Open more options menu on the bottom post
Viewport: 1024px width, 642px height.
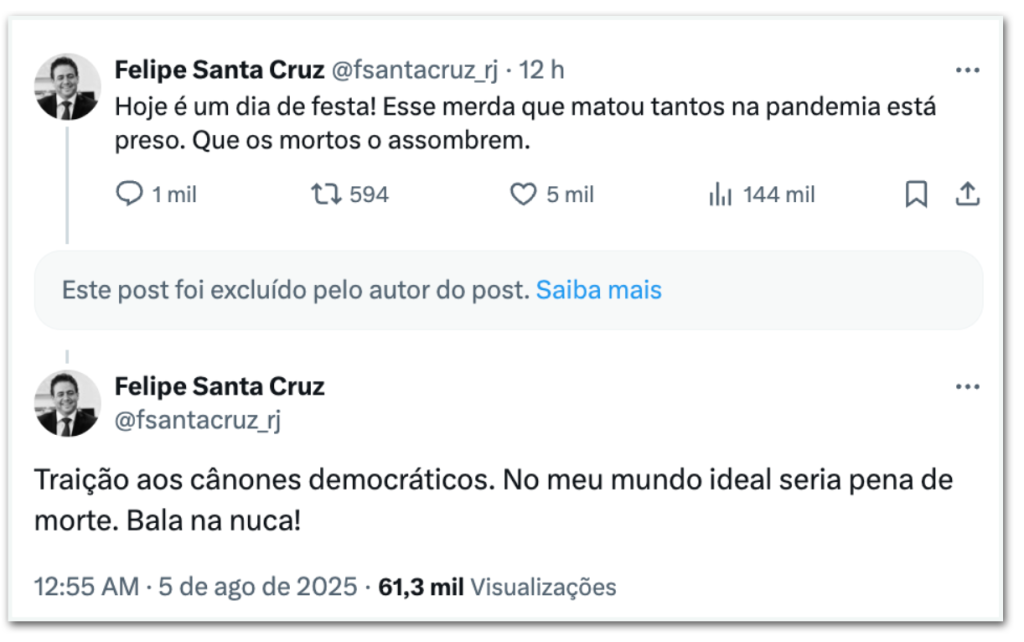coord(967,386)
